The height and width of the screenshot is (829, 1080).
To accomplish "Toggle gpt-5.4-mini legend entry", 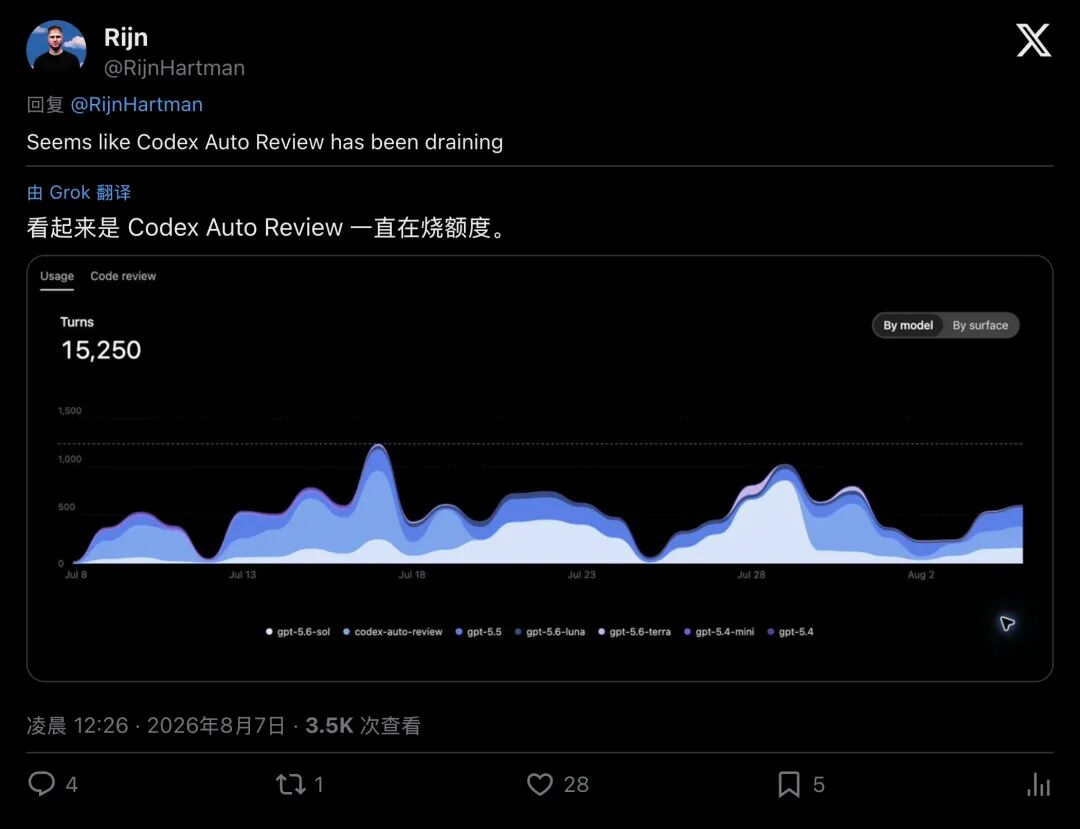I will click(719, 631).
